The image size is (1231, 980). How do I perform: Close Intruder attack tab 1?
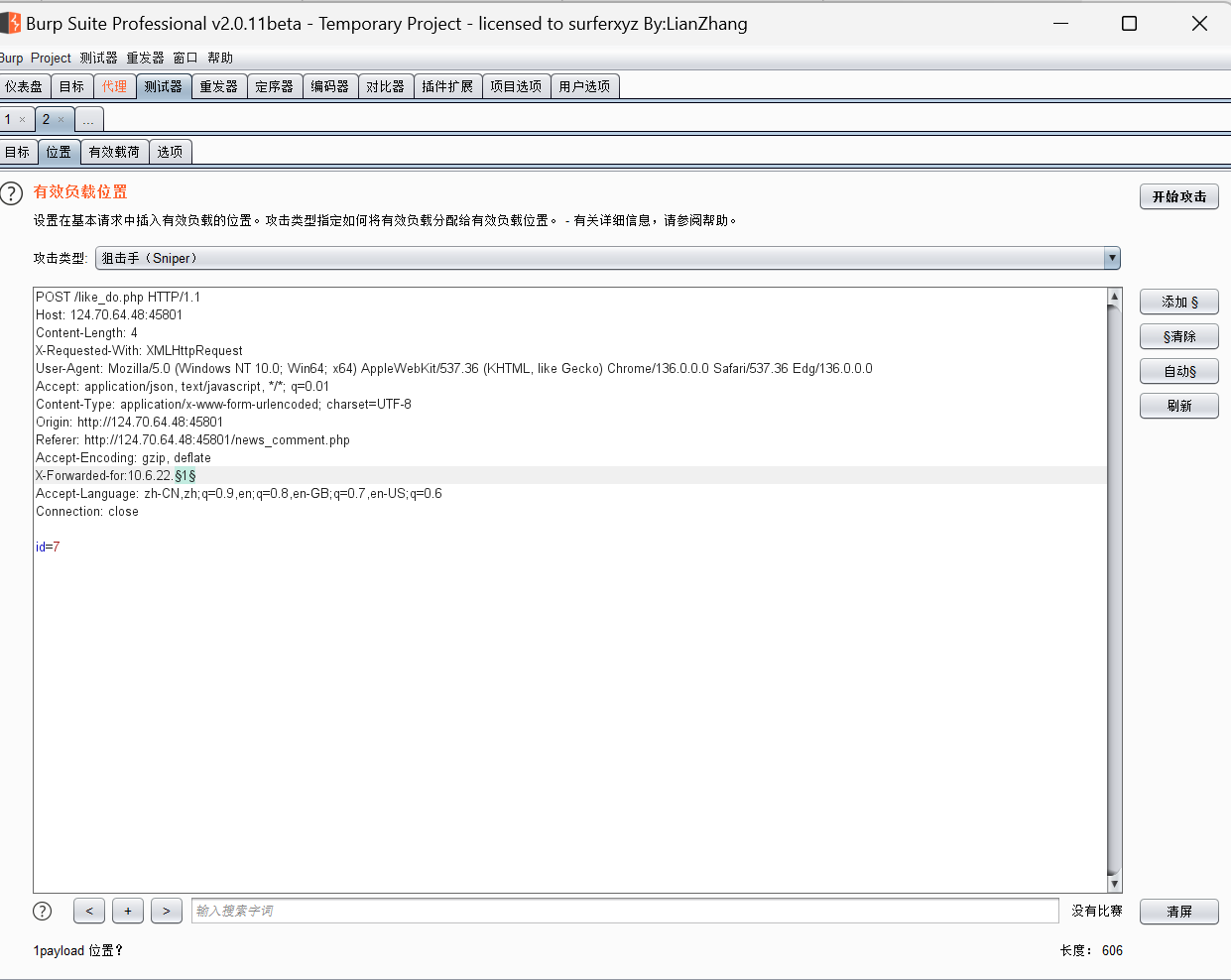point(23,120)
